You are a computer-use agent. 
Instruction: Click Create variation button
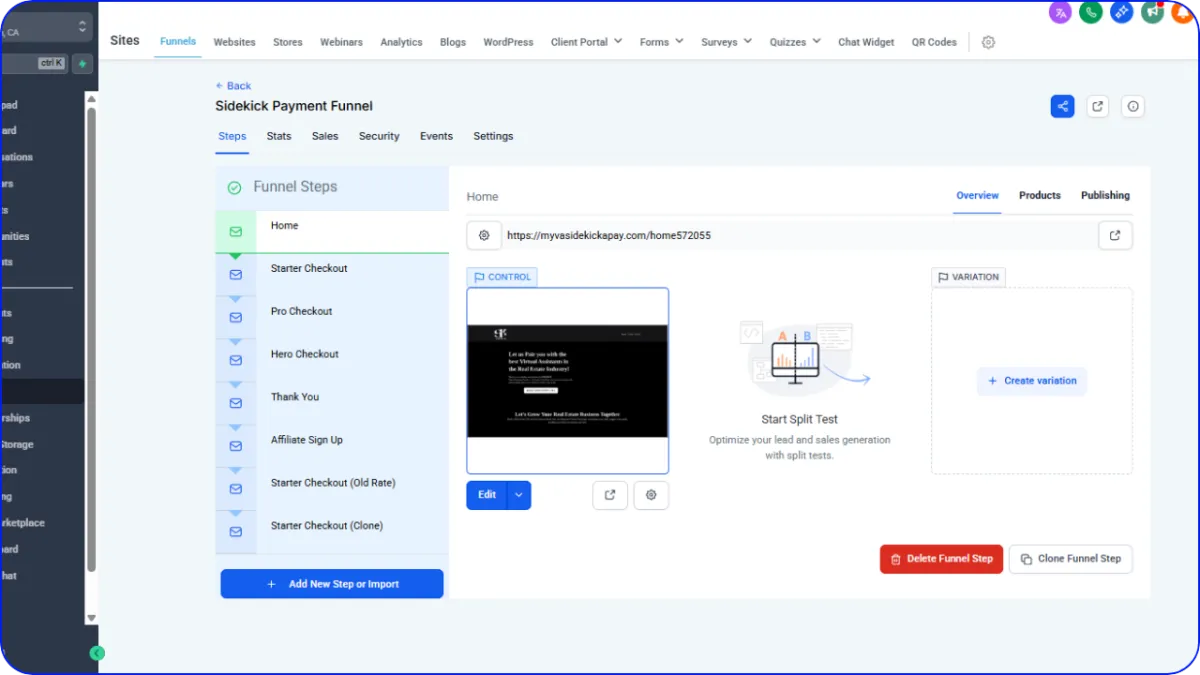(1032, 381)
